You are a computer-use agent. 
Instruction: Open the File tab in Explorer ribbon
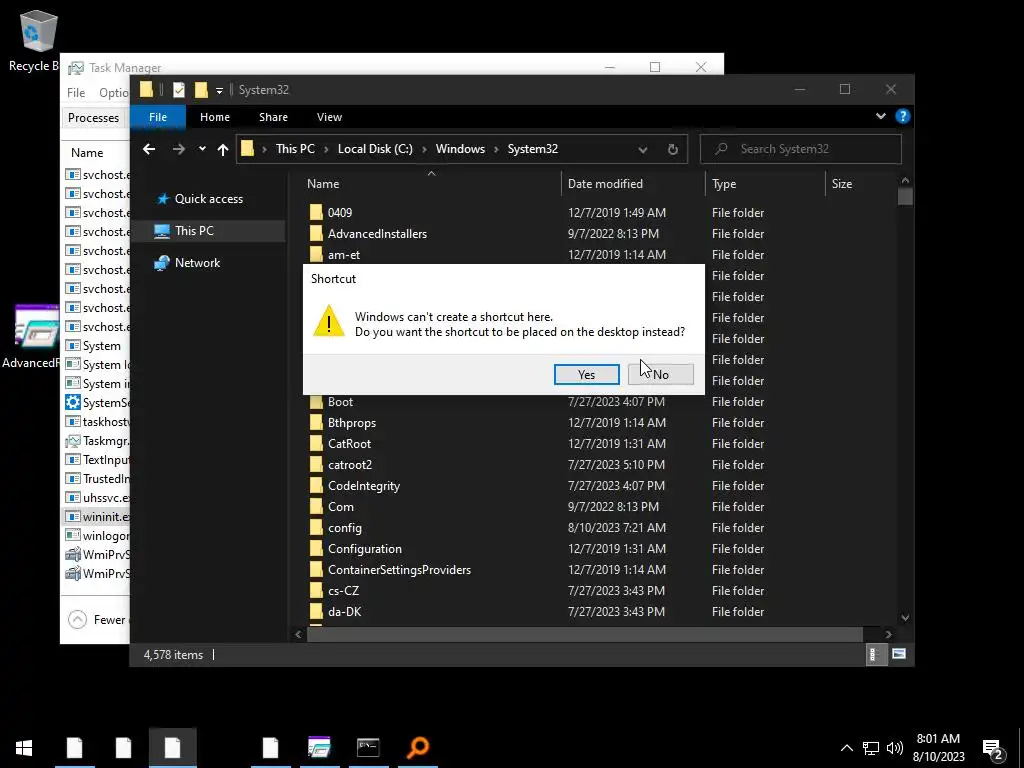[158, 117]
